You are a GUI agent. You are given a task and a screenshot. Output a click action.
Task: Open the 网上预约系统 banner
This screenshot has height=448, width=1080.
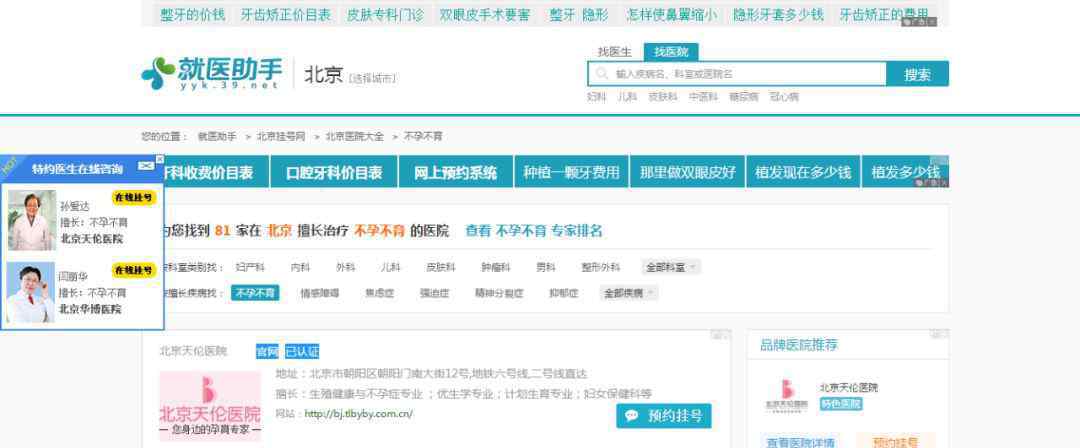455,172
